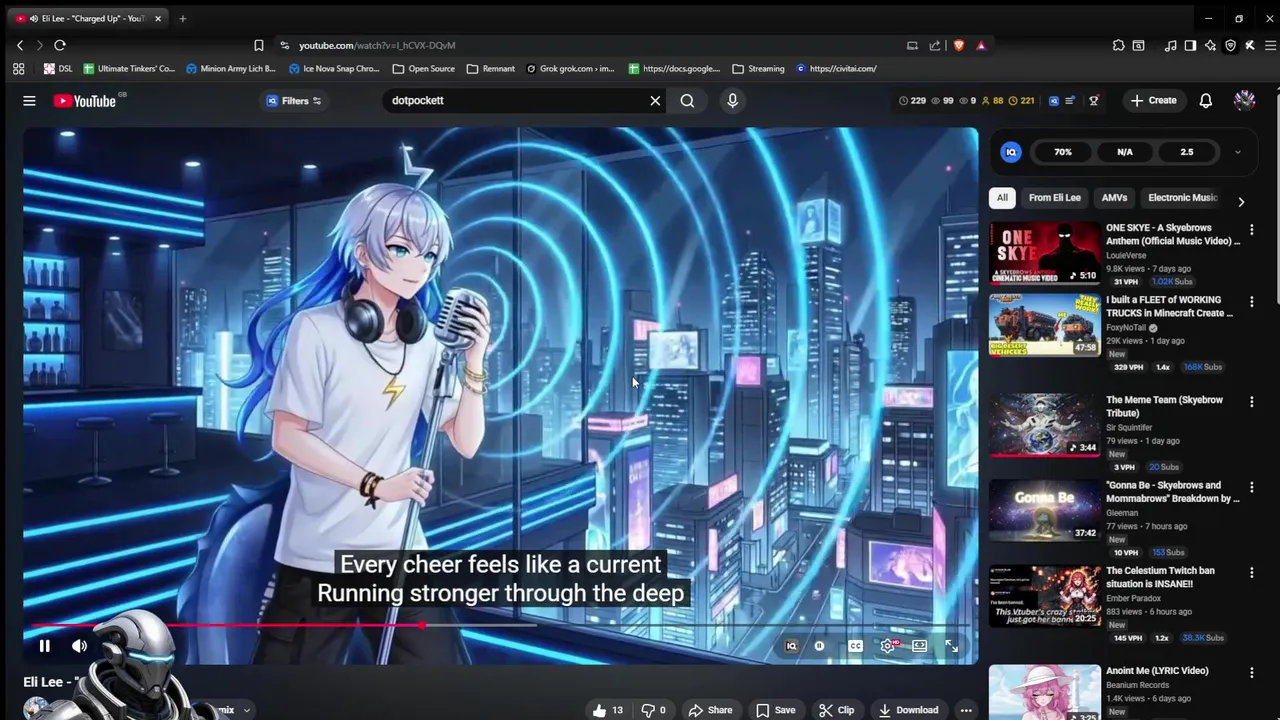This screenshot has height=720, width=1280.
Task: Open options for FLEET of TRUCKS video
Action: pos(1251,301)
